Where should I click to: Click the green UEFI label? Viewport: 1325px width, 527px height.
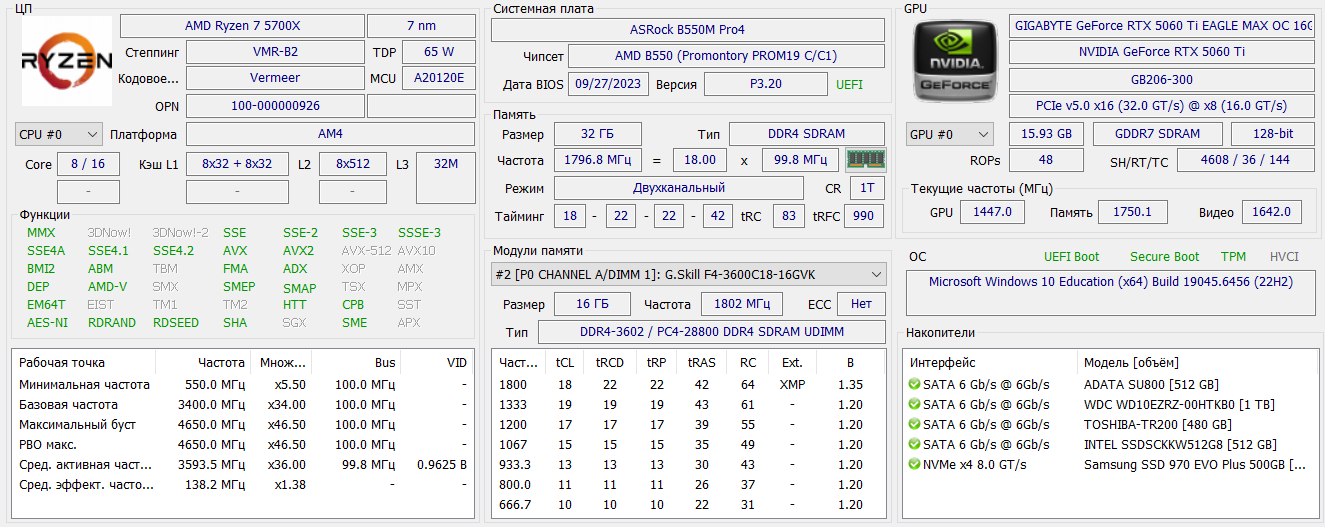[x=849, y=85]
